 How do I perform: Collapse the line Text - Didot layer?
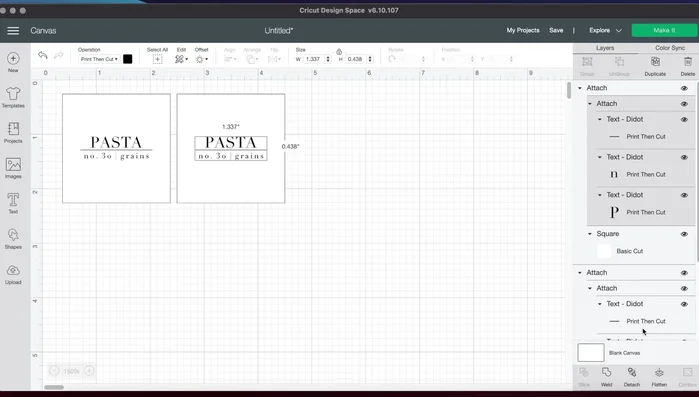[600, 119]
